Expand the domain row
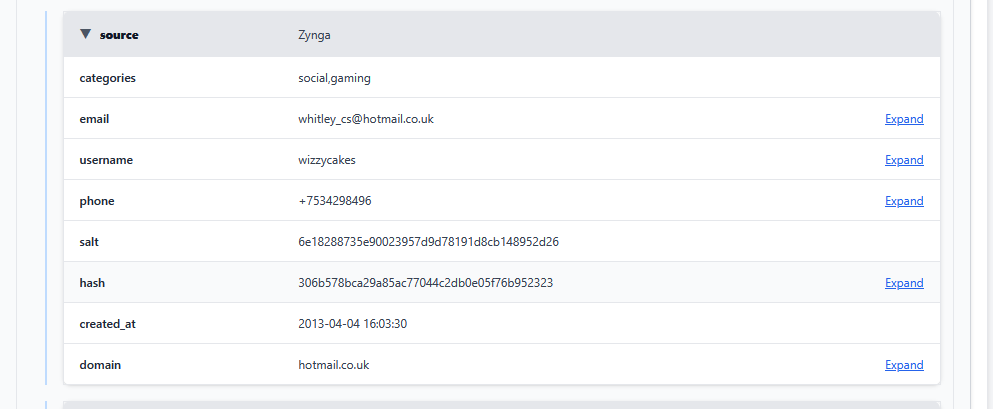The height and width of the screenshot is (409, 993). pos(904,365)
